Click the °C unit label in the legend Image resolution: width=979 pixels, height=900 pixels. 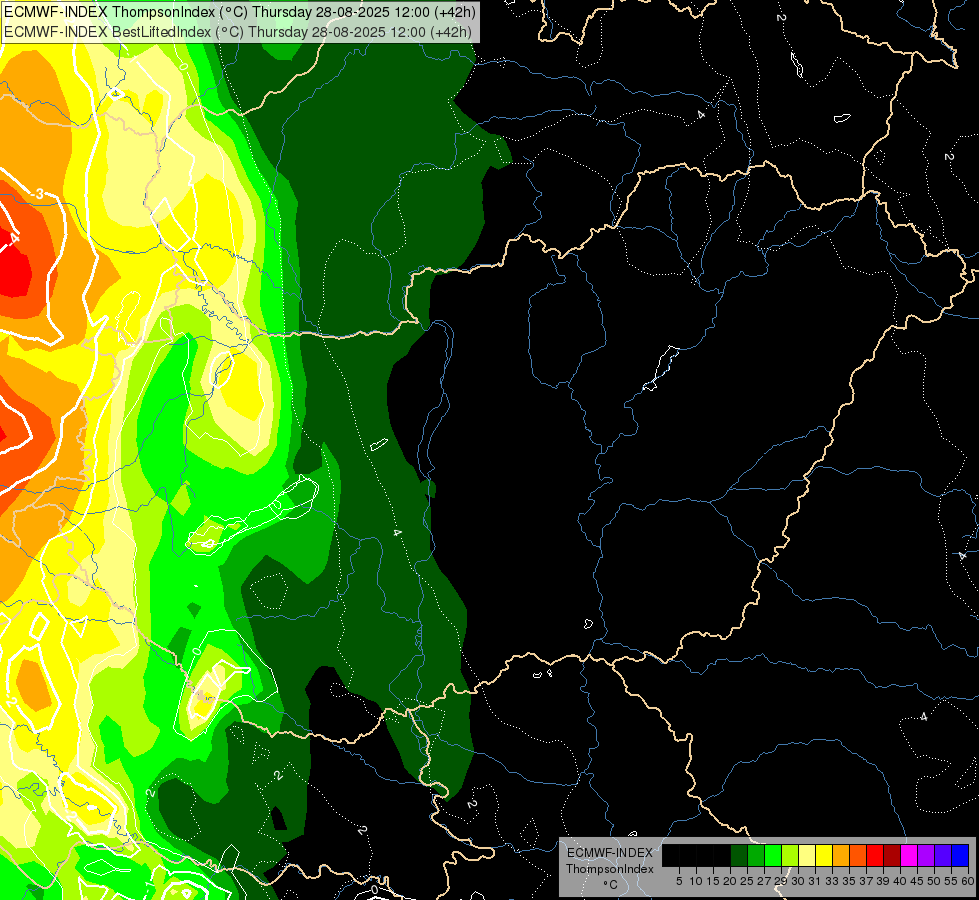pos(610,884)
